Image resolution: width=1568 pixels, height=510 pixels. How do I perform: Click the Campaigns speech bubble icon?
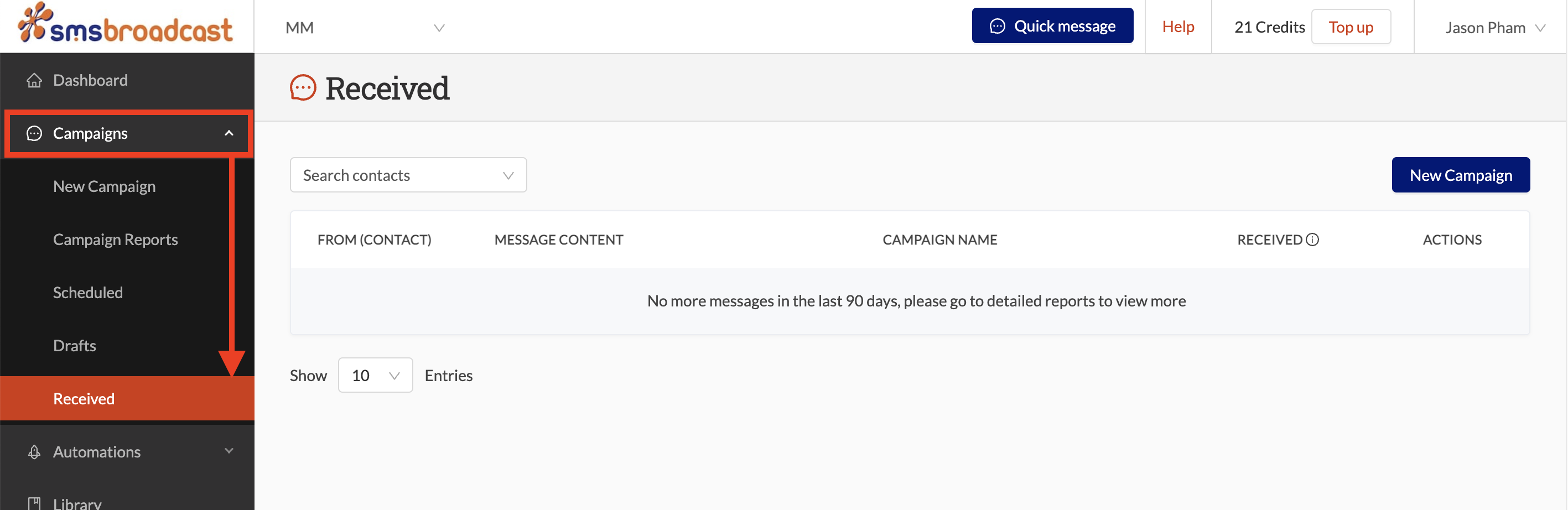pyautogui.click(x=34, y=133)
